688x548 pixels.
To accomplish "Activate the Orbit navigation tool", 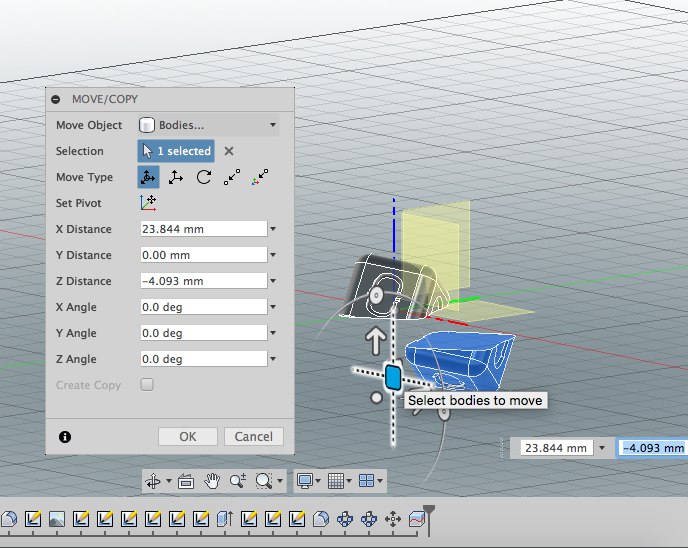I will click(153, 481).
